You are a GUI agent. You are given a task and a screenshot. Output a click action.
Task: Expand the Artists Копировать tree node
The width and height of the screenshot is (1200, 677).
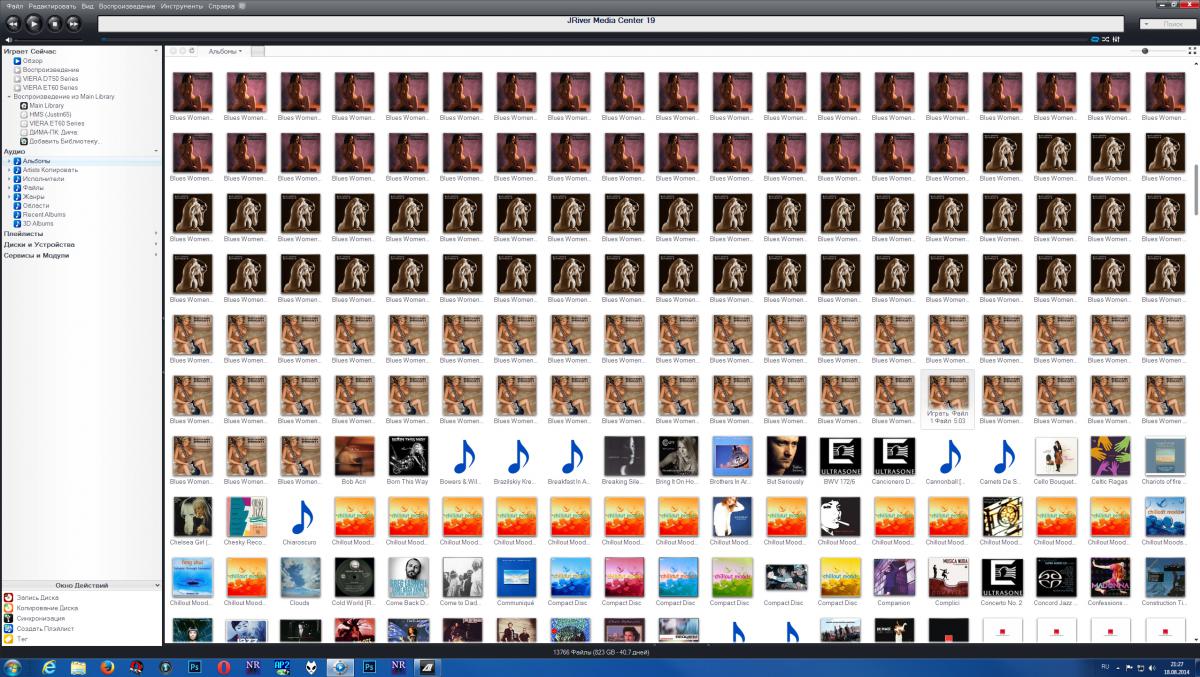pyautogui.click(x=8, y=170)
